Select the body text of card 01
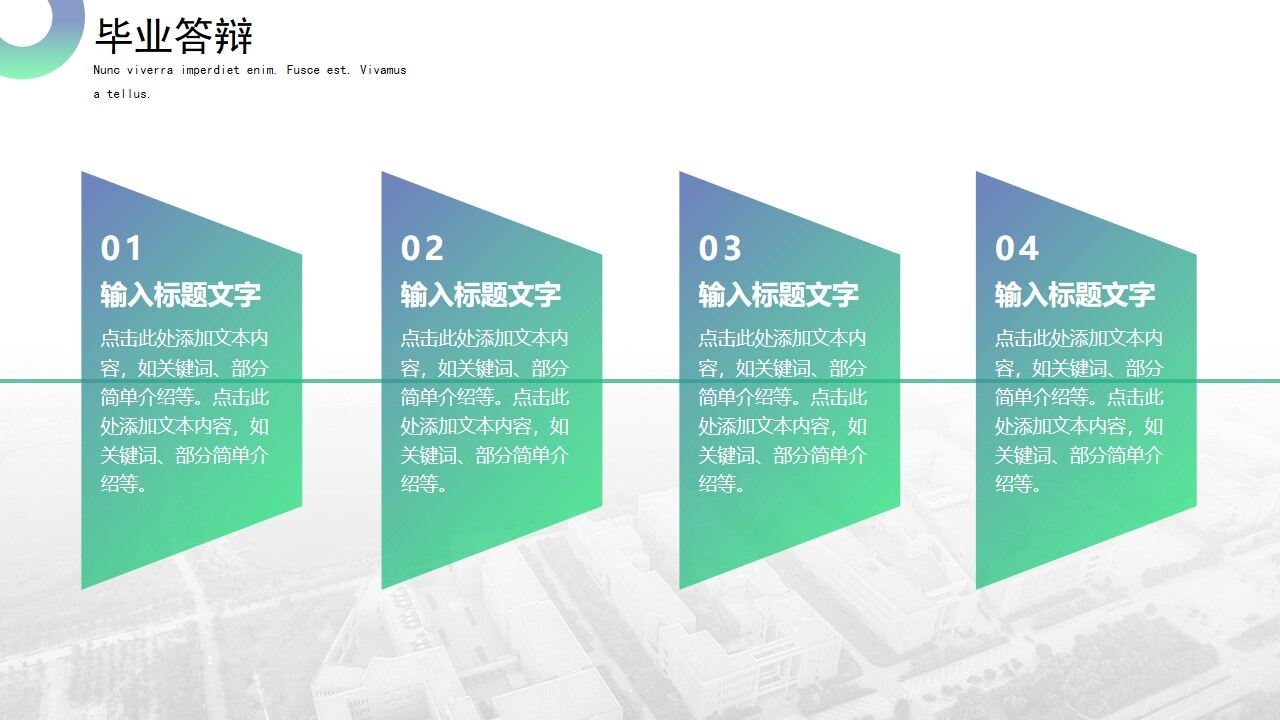 pyautogui.click(x=184, y=410)
